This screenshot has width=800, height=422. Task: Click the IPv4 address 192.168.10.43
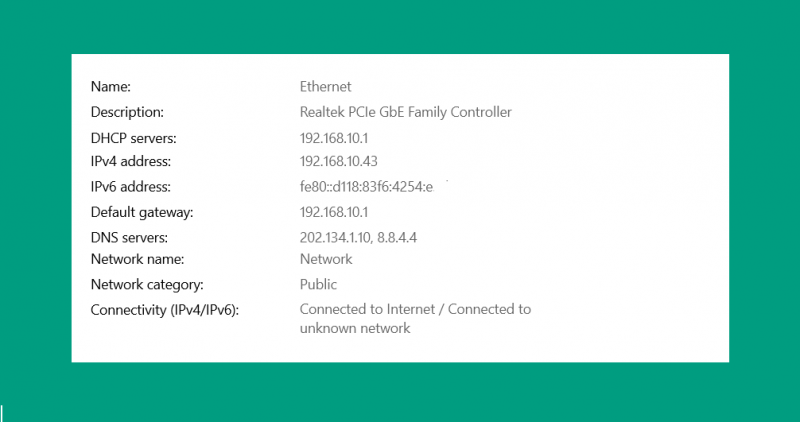click(338, 161)
